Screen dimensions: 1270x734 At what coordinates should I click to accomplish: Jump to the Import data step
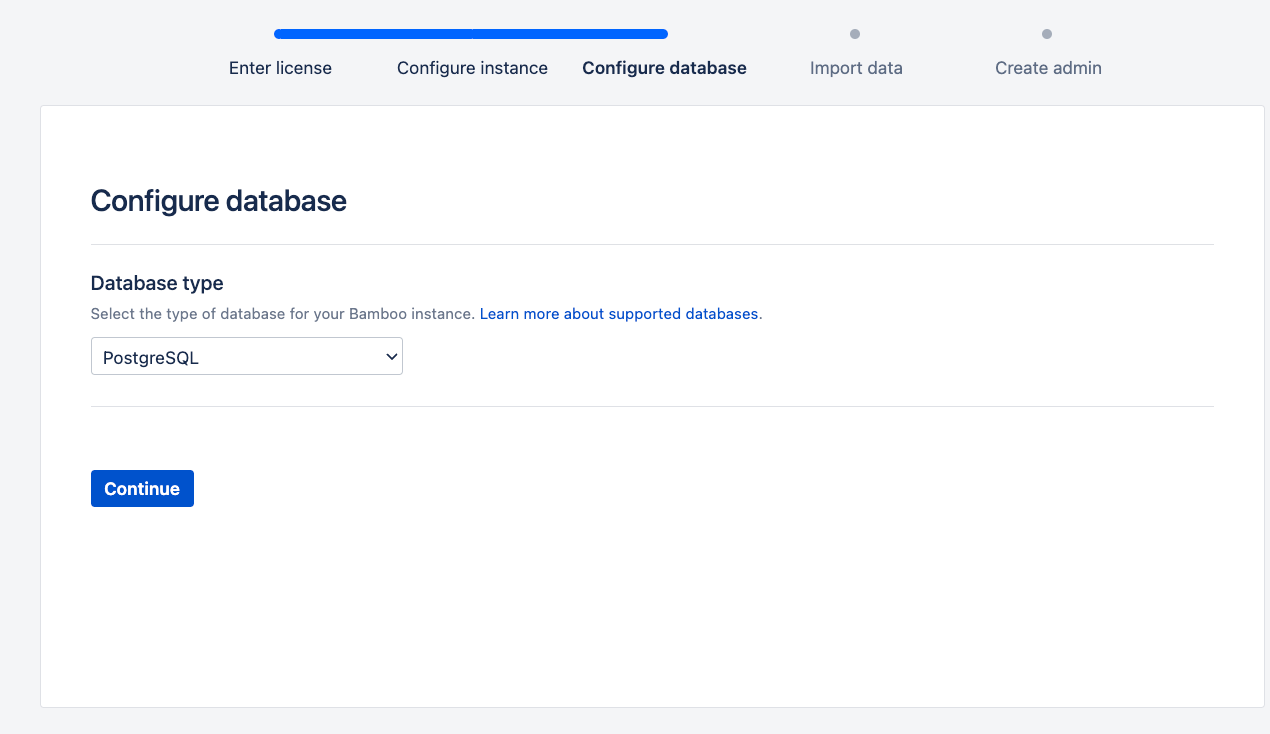[x=856, y=68]
